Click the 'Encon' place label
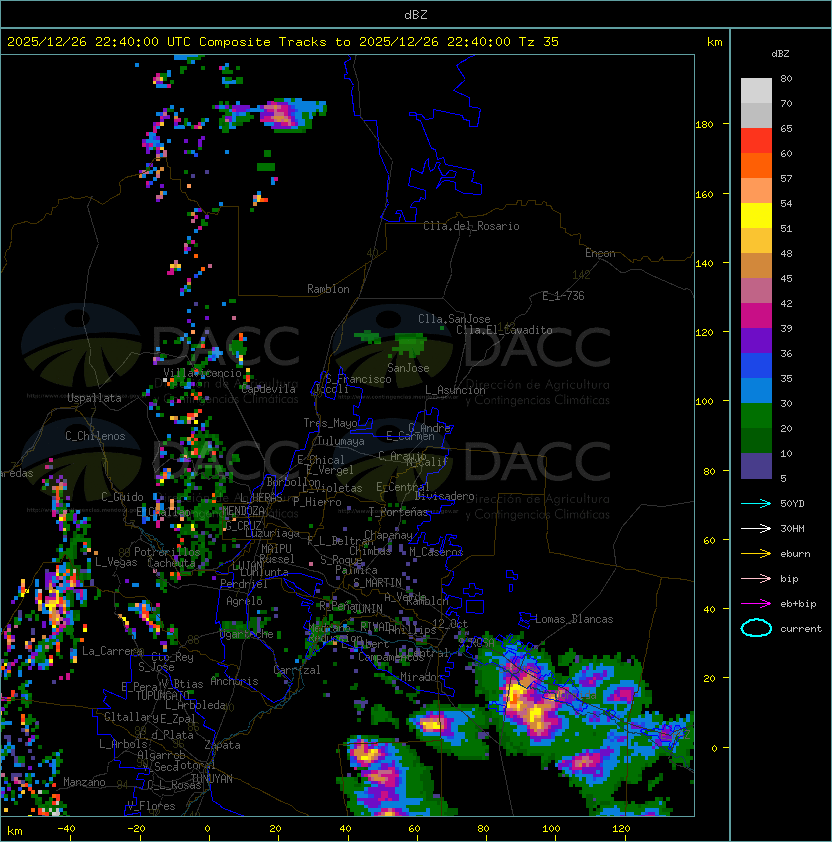 point(601,253)
